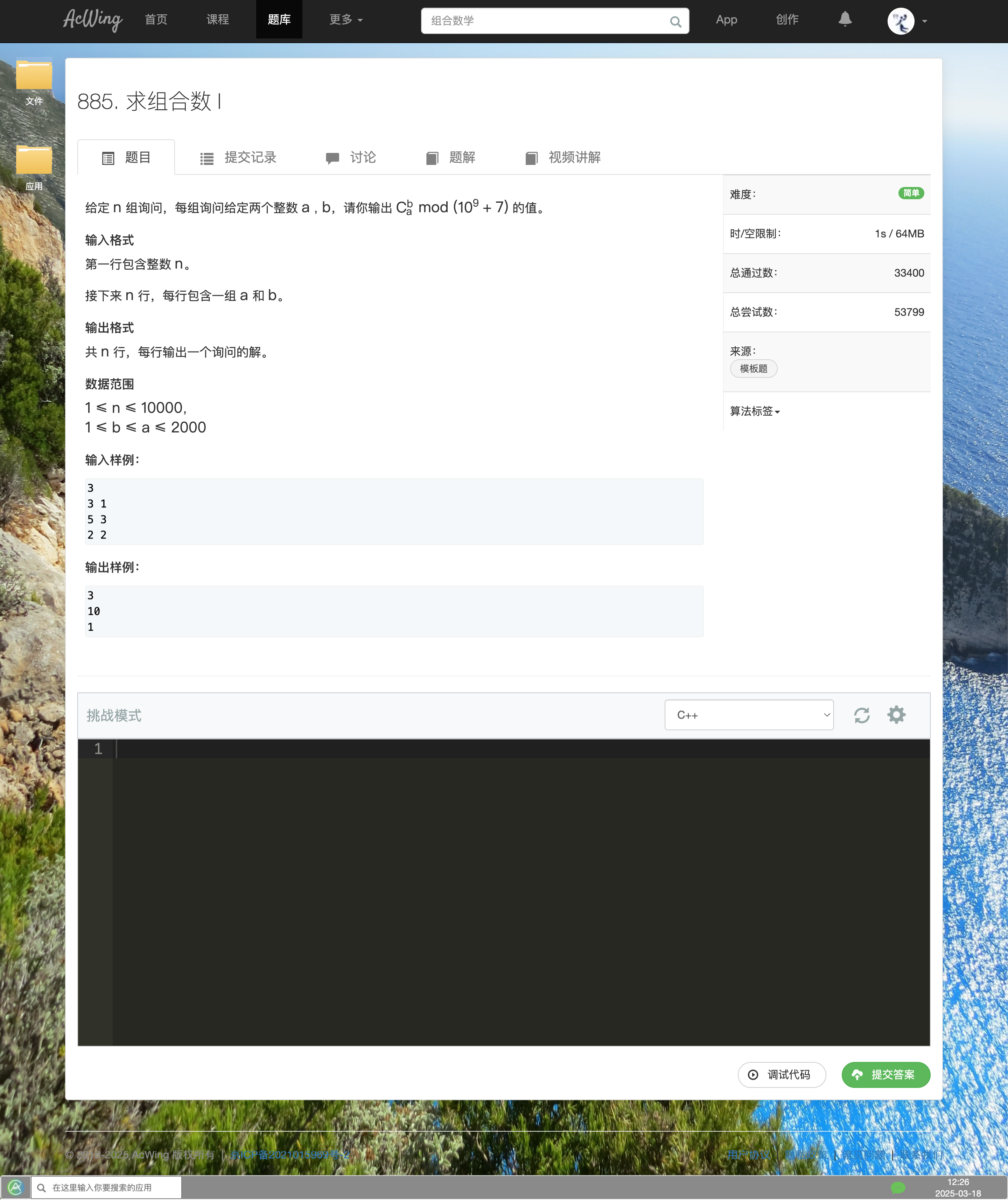The width and height of the screenshot is (1008, 1200).
Task: Switch to the 提交记录 tab
Action: click(x=238, y=157)
